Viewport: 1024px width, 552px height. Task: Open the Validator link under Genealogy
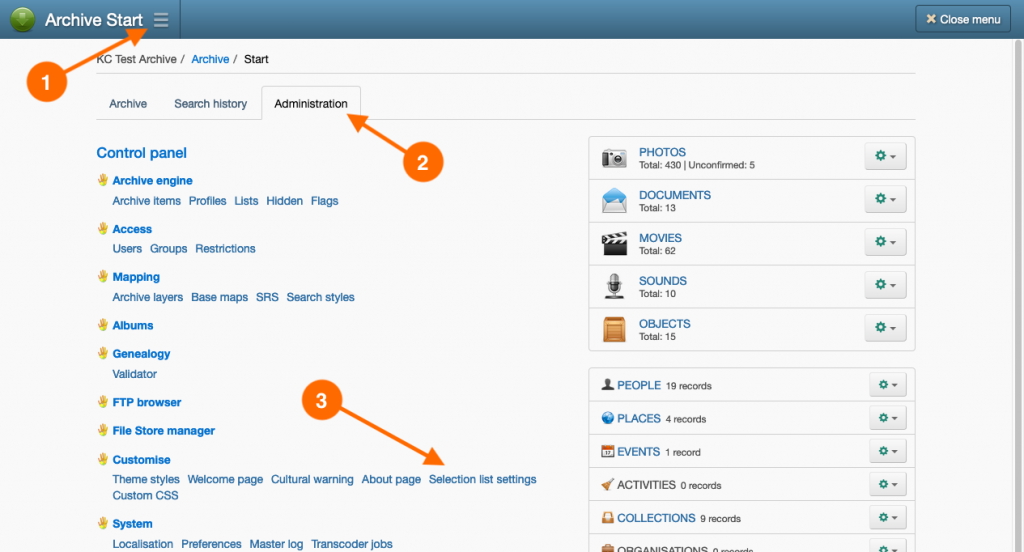pyautogui.click(x=135, y=374)
